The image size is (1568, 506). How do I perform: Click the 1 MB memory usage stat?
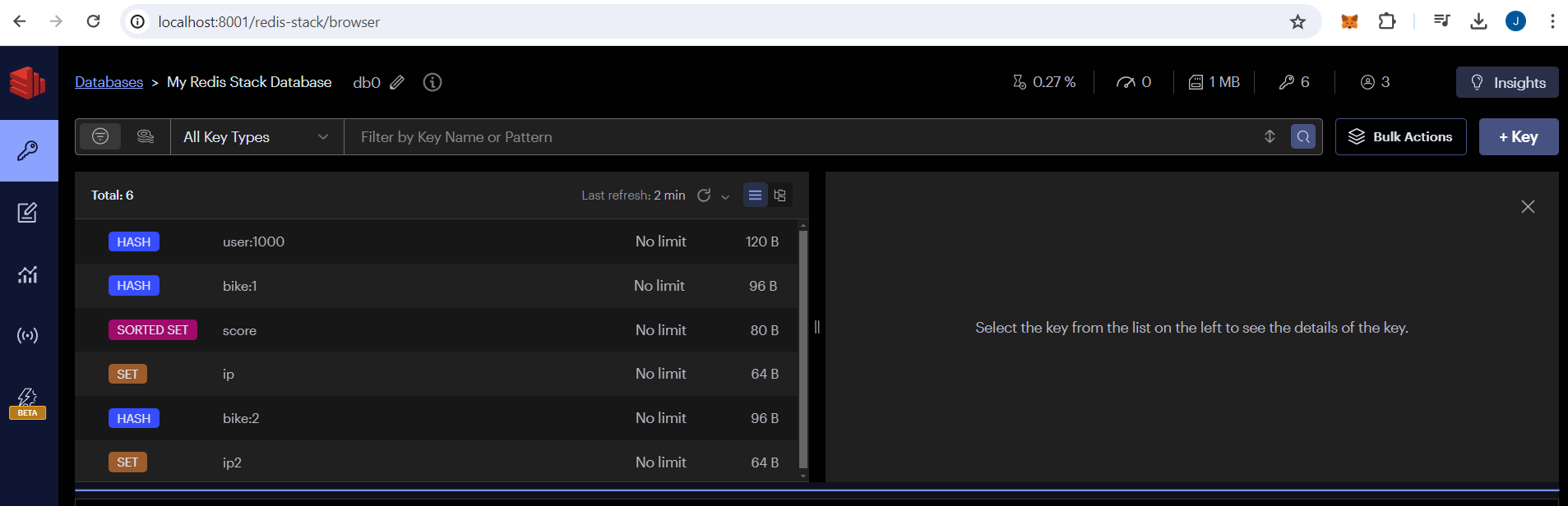[x=1214, y=82]
